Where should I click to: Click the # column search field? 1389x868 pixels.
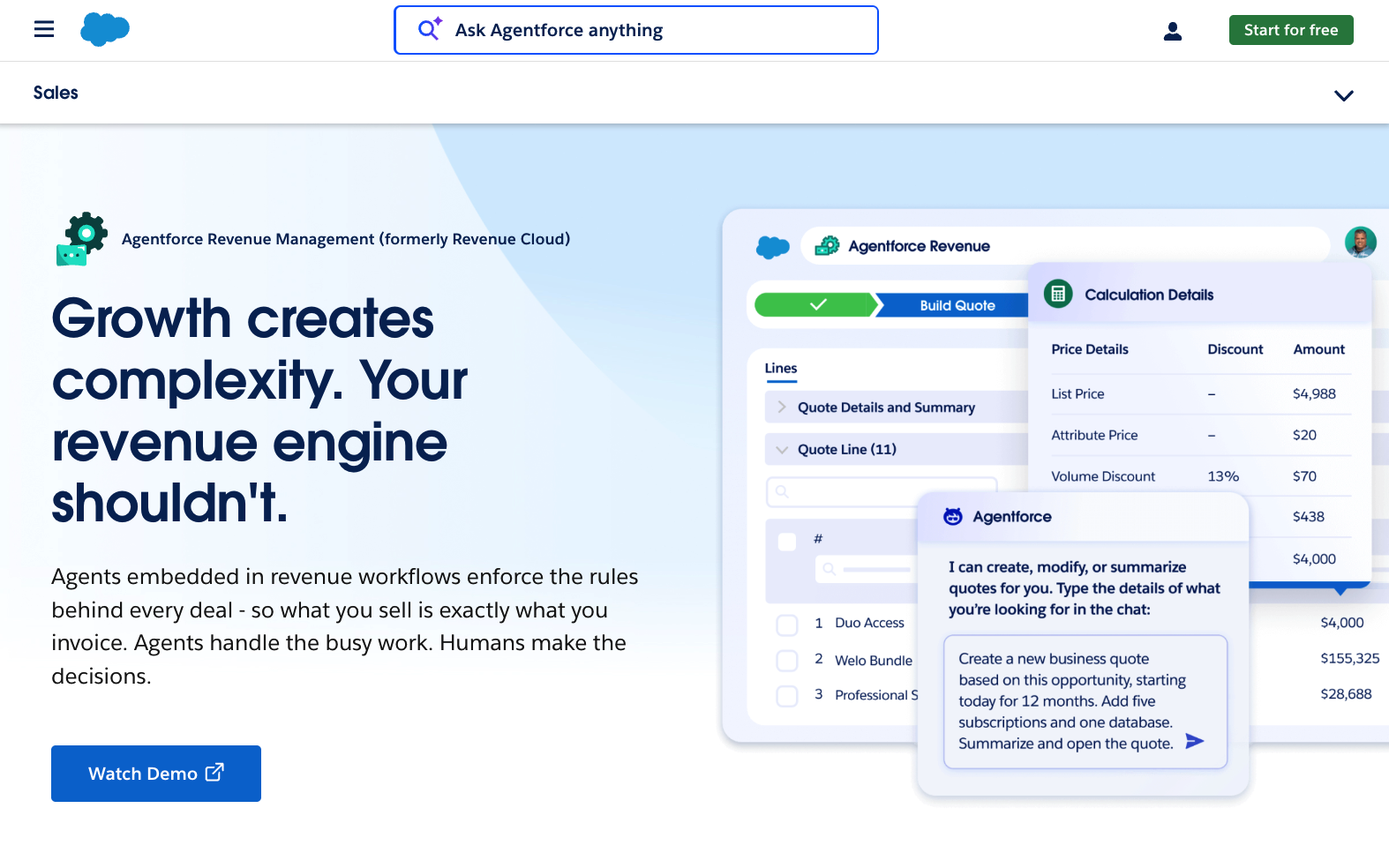click(x=867, y=569)
